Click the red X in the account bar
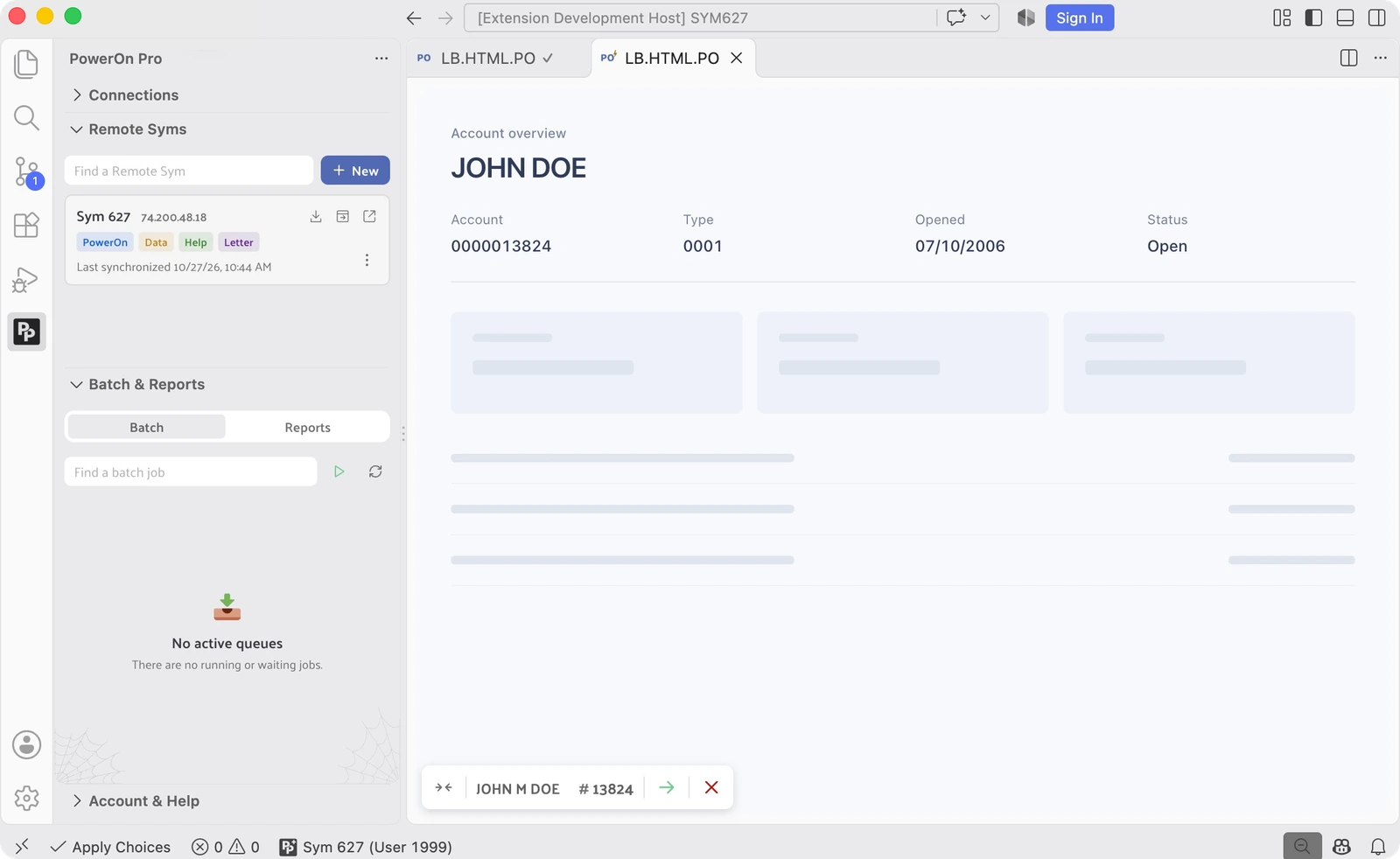This screenshot has height=859, width=1400. click(x=711, y=787)
